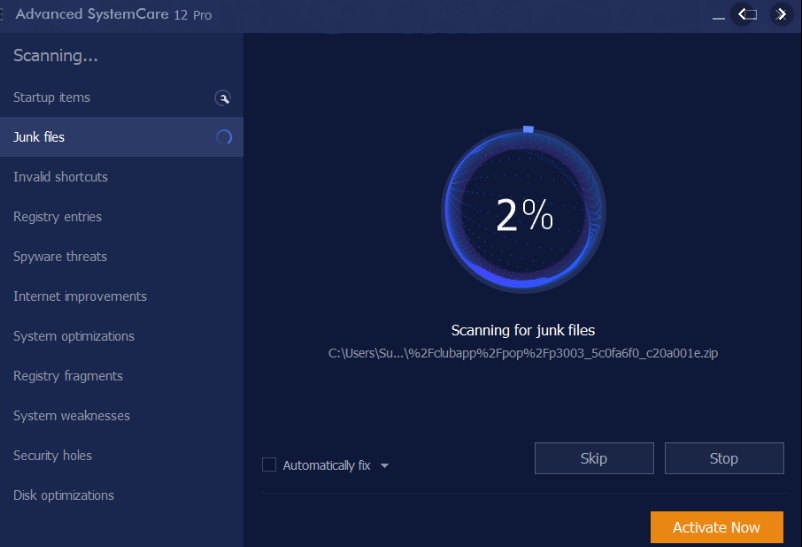Screen dimensions: 802x547
Task: Click the scanned file path text
Action: (x=523, y=353)
